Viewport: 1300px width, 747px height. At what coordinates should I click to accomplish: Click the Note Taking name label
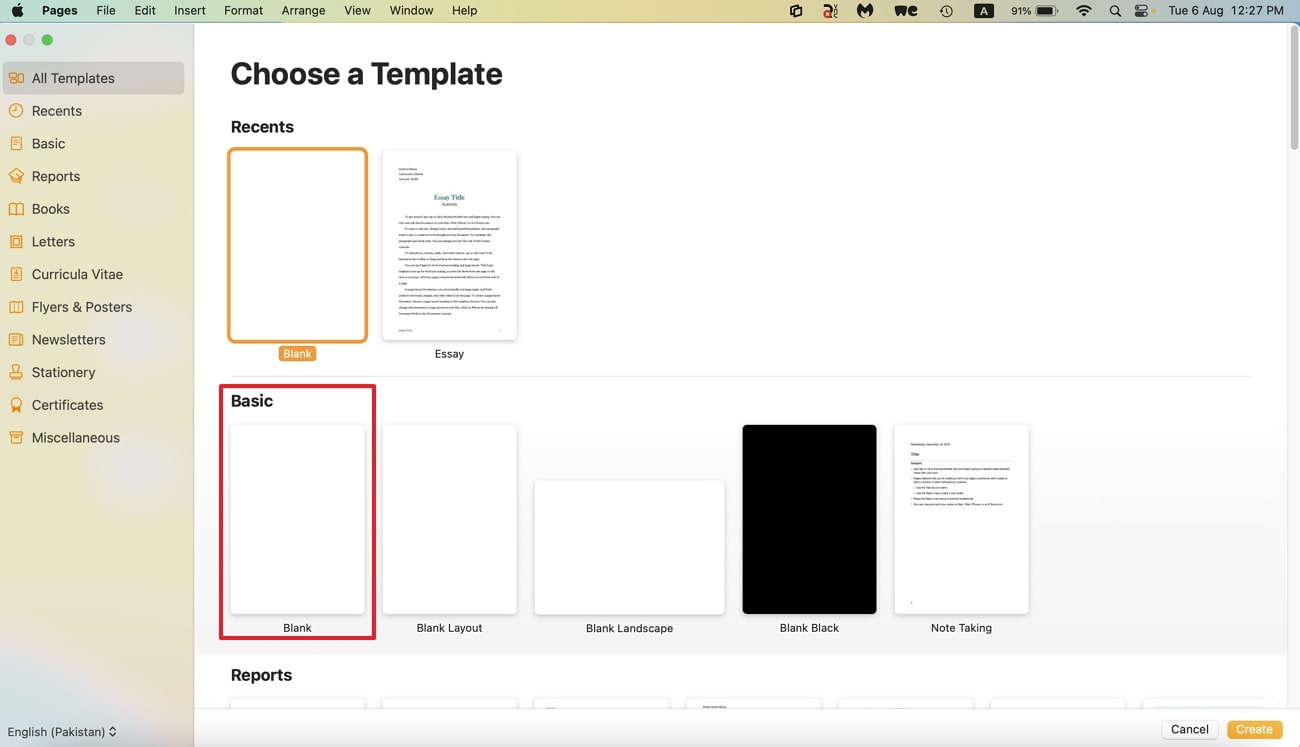[x=961, y=628]
